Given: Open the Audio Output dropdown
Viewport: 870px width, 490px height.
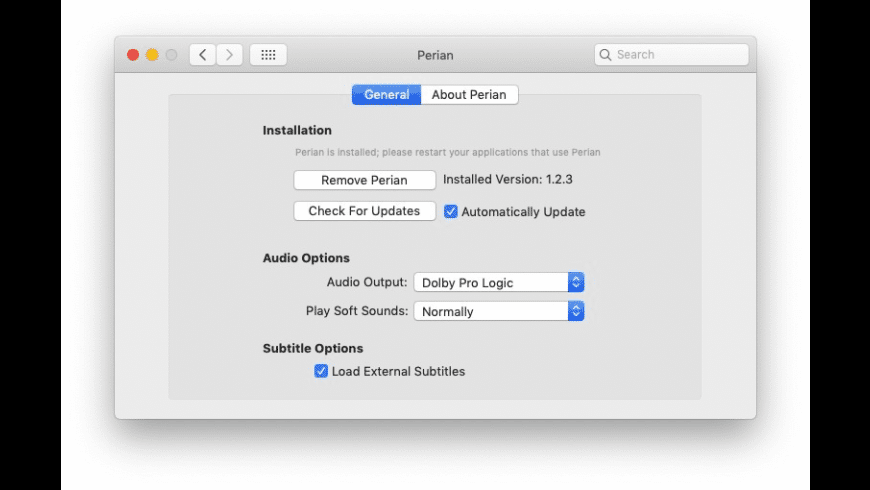Looking at the screenshot, I should 499,282.
